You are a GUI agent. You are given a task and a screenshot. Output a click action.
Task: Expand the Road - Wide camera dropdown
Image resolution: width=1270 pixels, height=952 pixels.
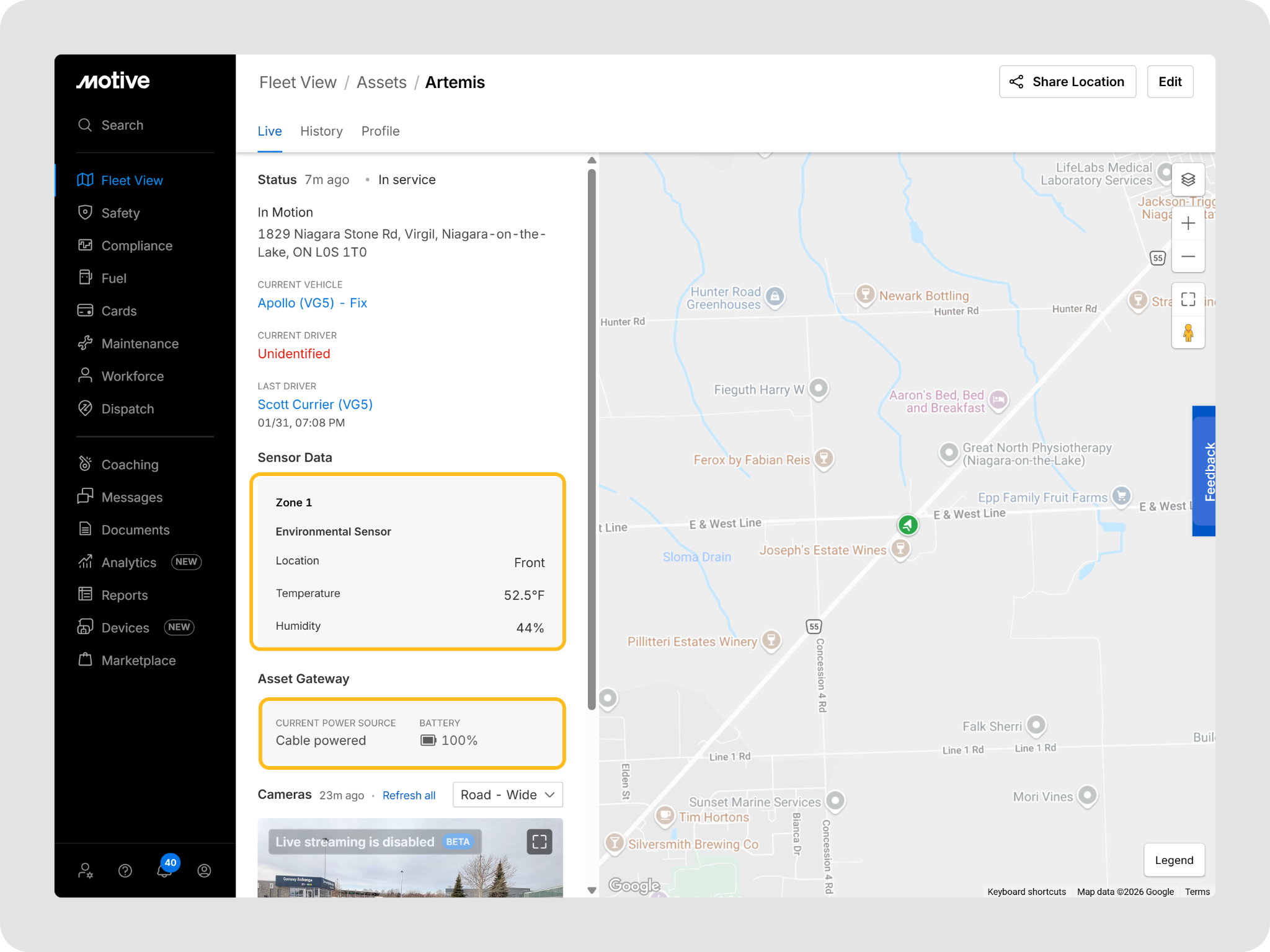507,795
